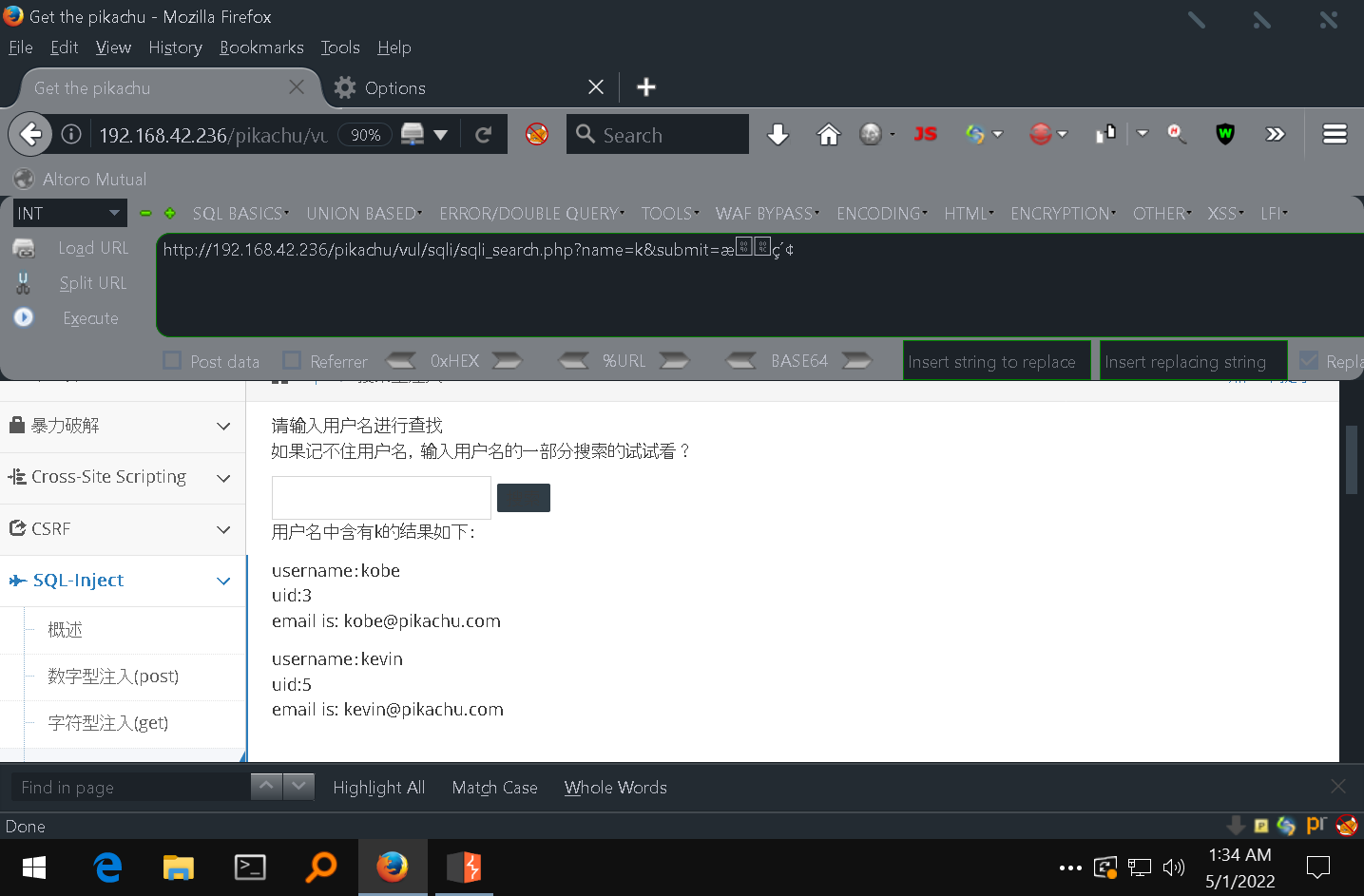The image size is (1364, 896).
Task: Click the Find in page input field
Action: point(130,787)
